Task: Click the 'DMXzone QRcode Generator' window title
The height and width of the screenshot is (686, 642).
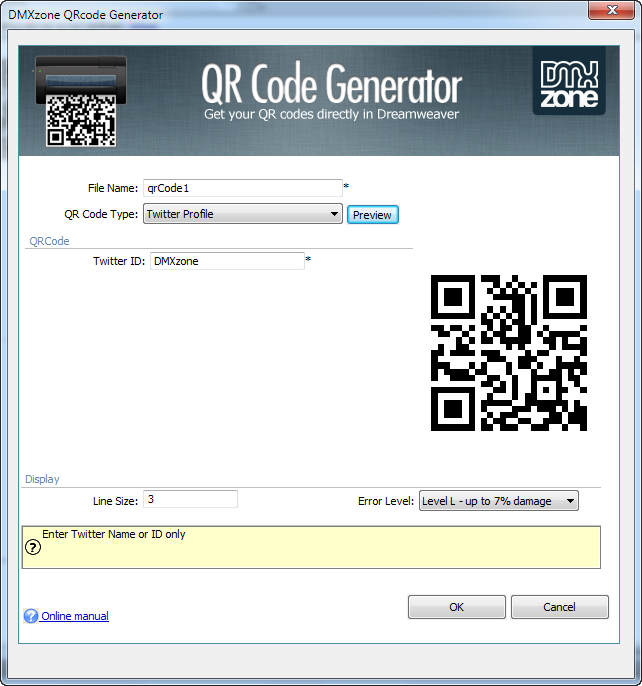Action: point(85,15)
